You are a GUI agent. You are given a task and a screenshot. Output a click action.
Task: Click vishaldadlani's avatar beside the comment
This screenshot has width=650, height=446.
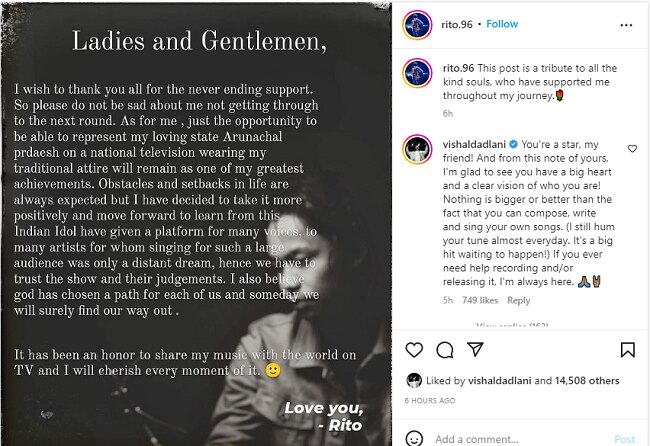point(416,149)
